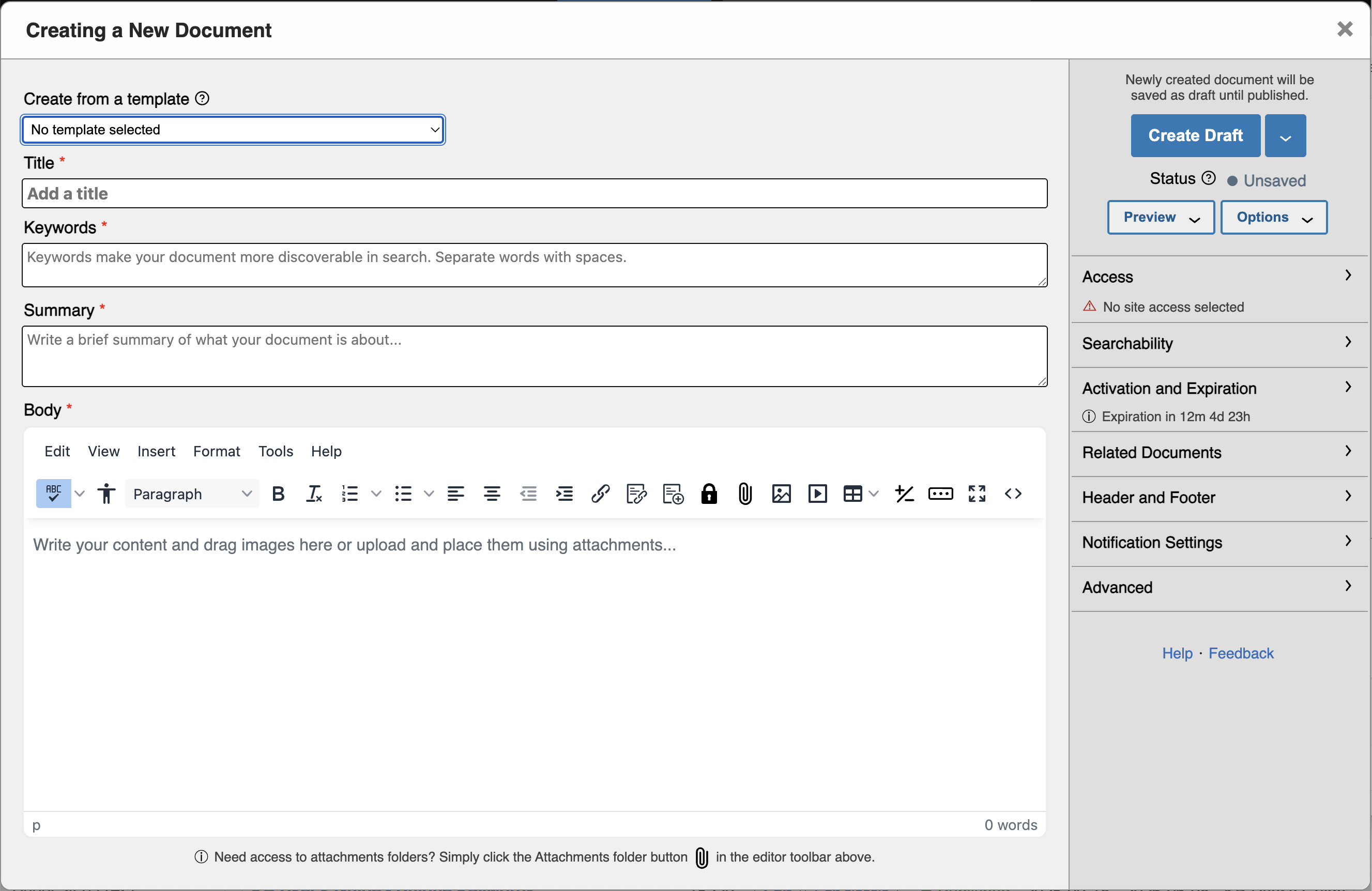Expand the Create Draft arrow menu
This screenshot has width=1372, height=891.
(1285, 135)
